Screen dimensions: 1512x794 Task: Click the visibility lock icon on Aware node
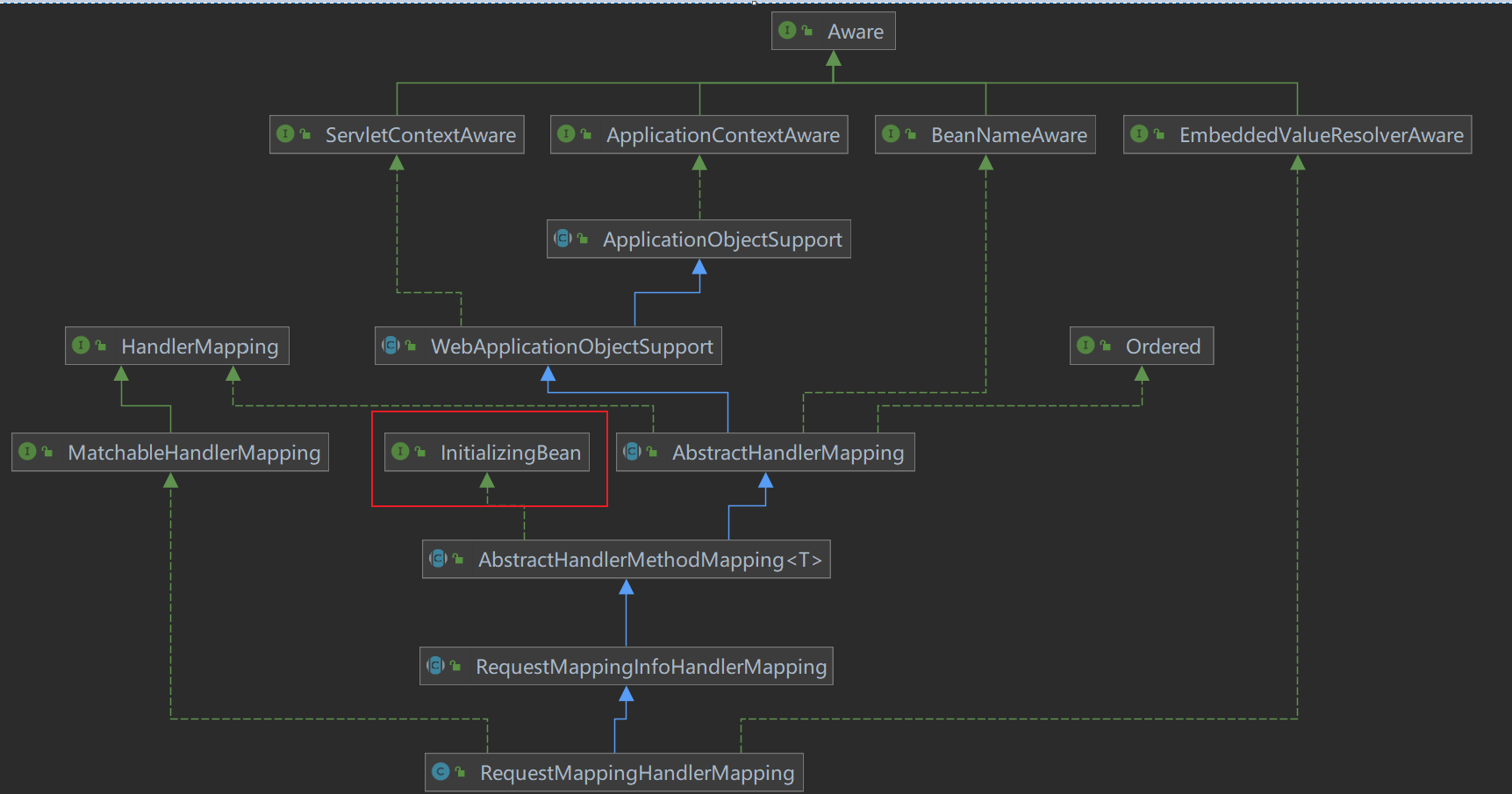click(x=807, y=31)
